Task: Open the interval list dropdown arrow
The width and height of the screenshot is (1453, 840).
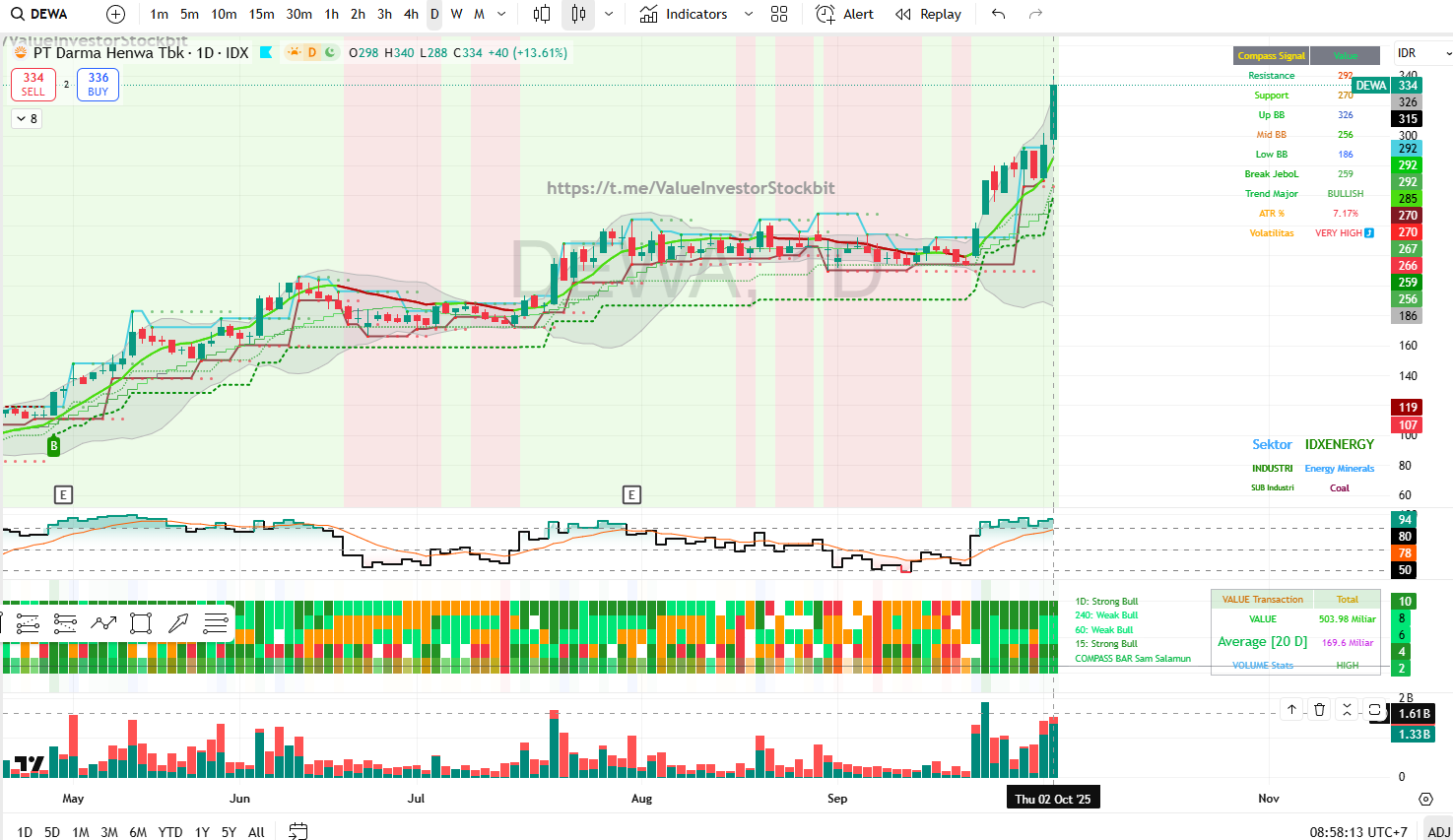Action: coord(502,14)
